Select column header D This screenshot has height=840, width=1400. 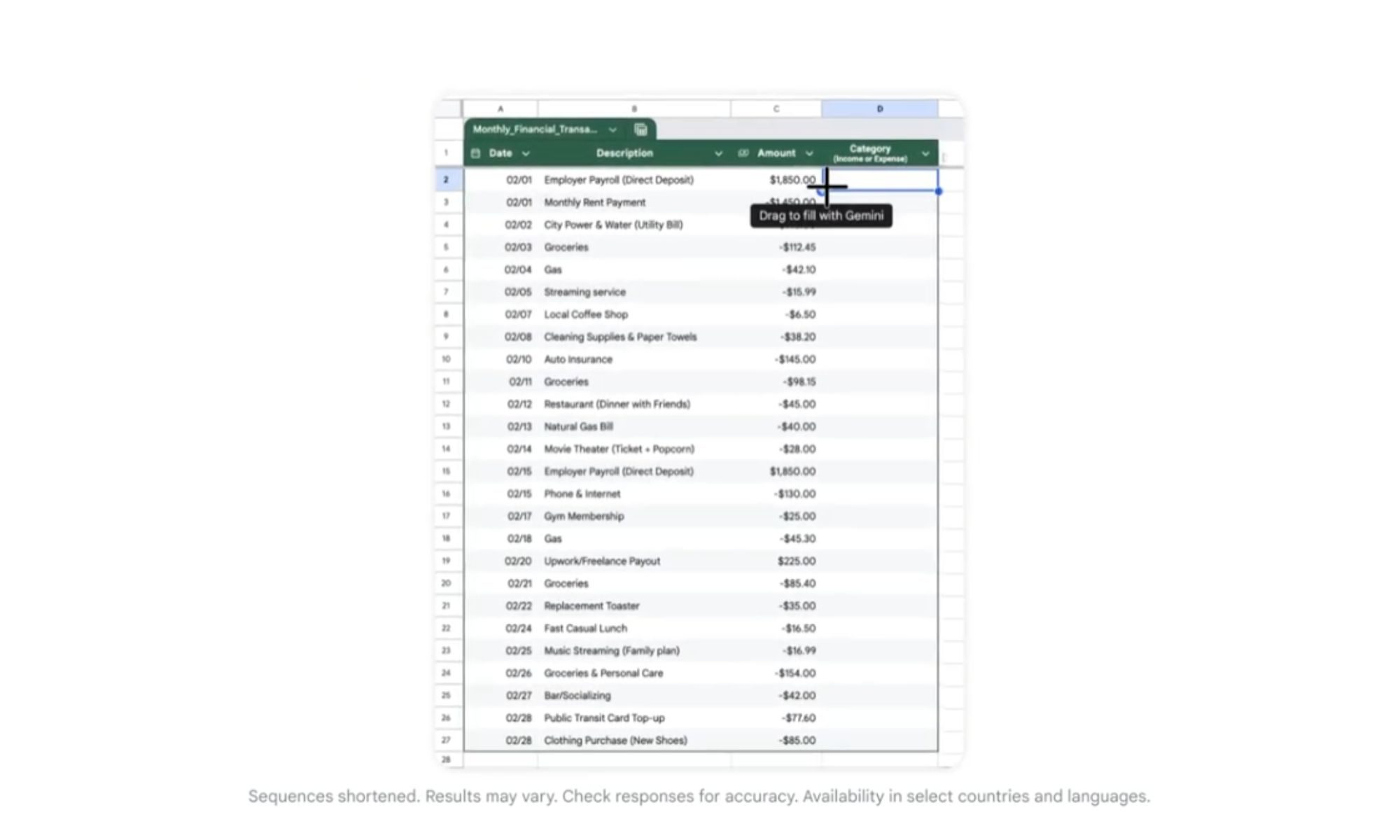tap(879, 107)
